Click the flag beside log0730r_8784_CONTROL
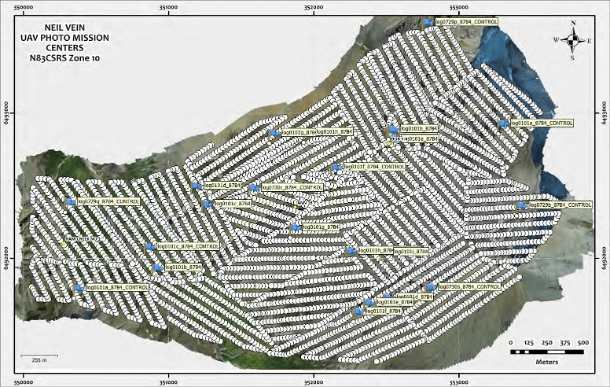Screen dimensions: 610x388 click(254, 188)
